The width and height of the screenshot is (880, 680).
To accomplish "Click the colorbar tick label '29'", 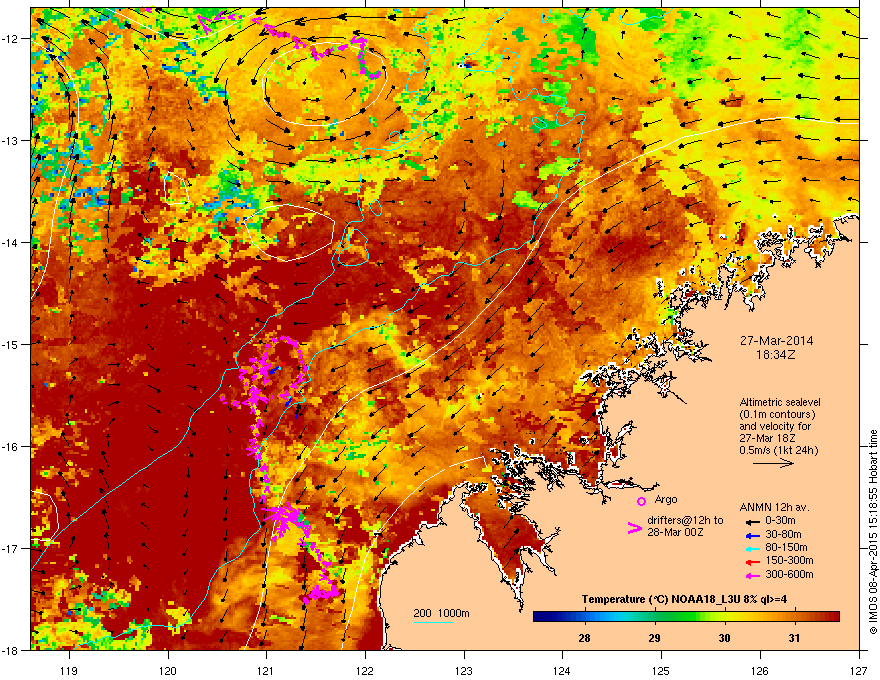I will 654,638.
